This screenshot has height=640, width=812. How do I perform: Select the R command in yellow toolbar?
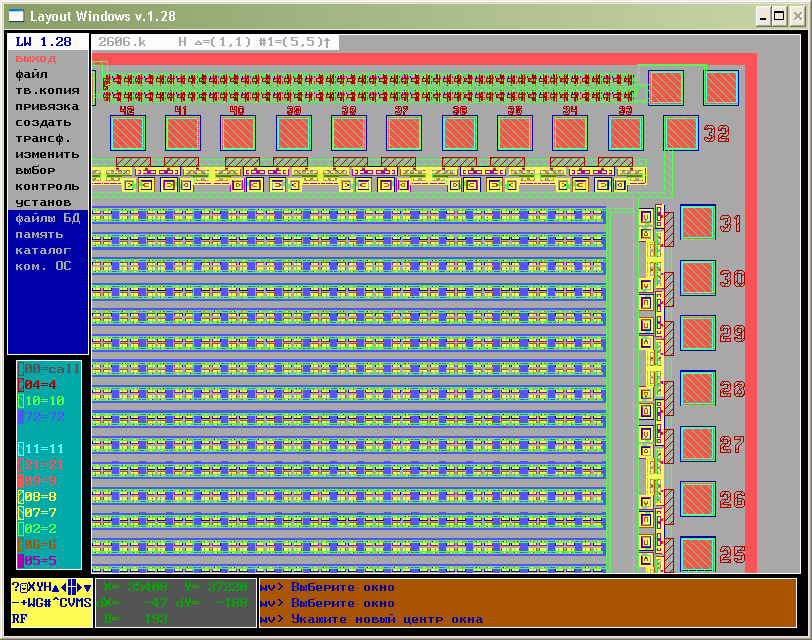tap(16, 619)
